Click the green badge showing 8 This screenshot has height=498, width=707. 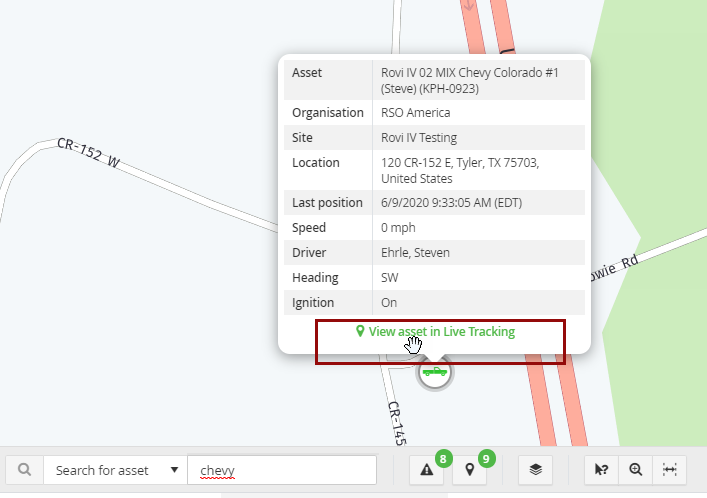point(443,459)
